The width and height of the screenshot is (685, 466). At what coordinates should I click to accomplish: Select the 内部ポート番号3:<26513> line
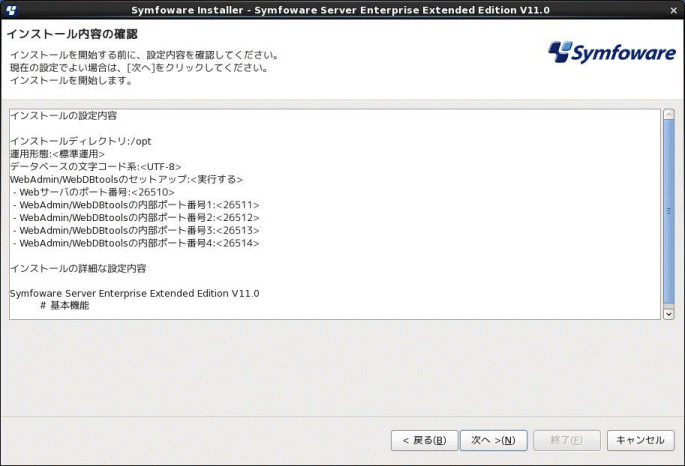[136, 230]
